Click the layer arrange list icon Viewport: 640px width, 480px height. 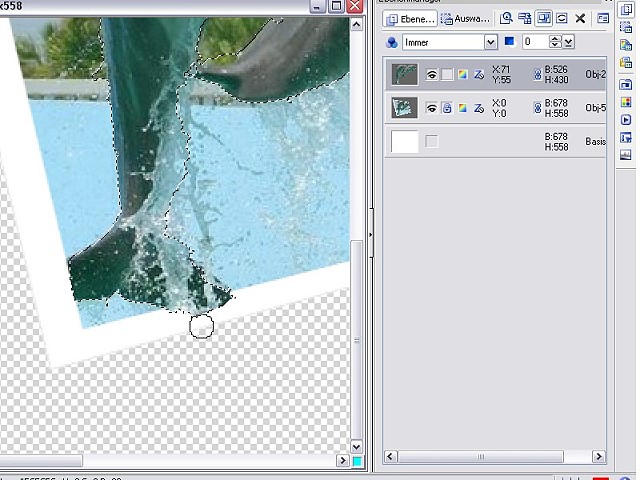524,18
